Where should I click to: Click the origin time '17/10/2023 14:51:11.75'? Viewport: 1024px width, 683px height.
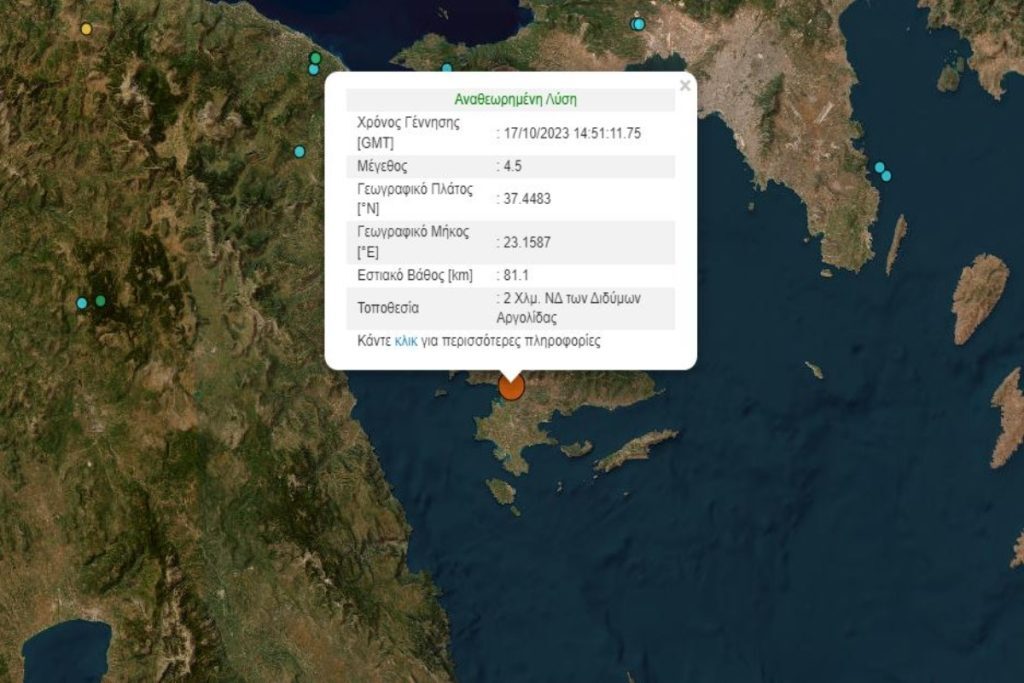click(572, 133)
